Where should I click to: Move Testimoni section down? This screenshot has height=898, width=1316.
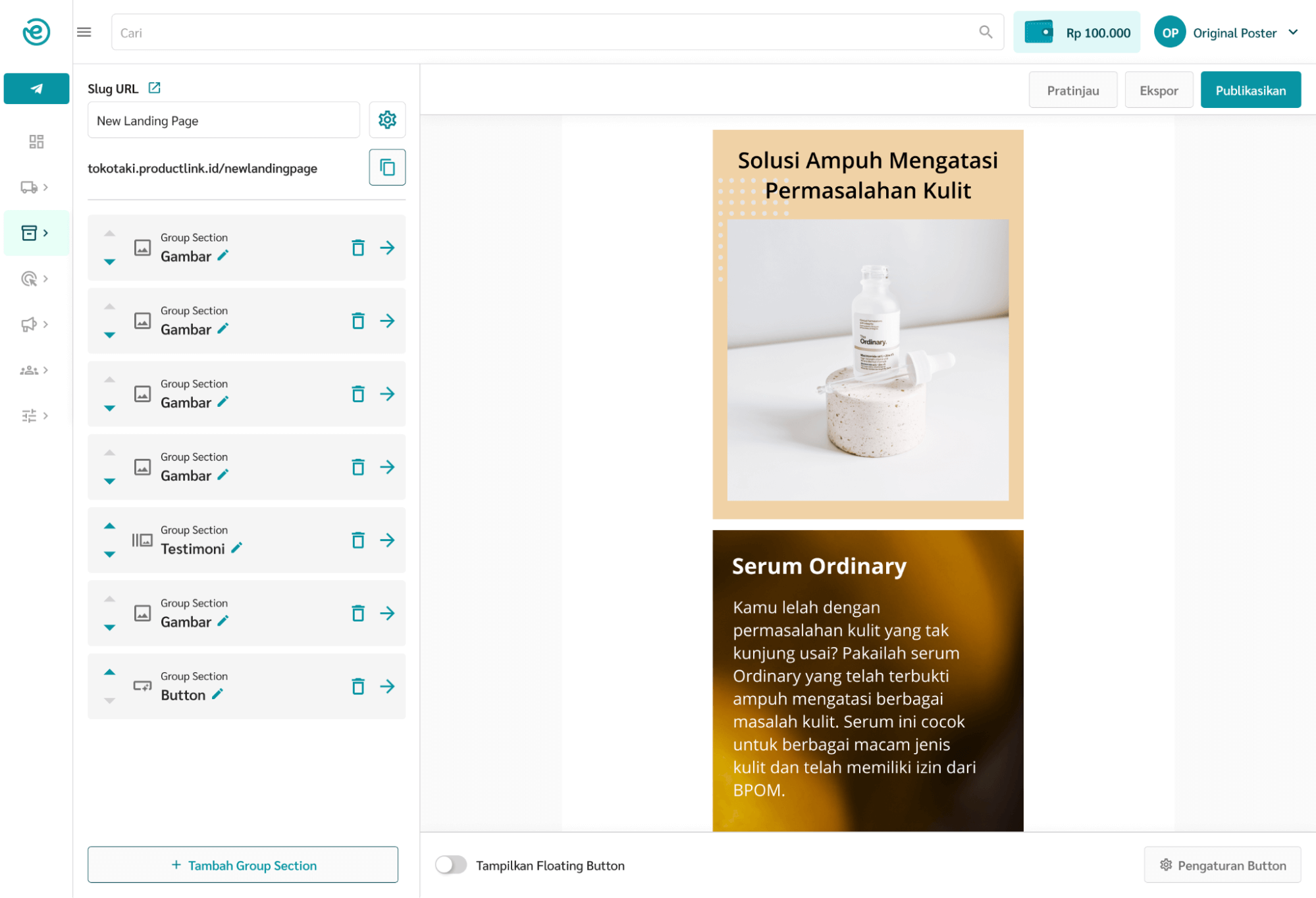click(110, 554)
